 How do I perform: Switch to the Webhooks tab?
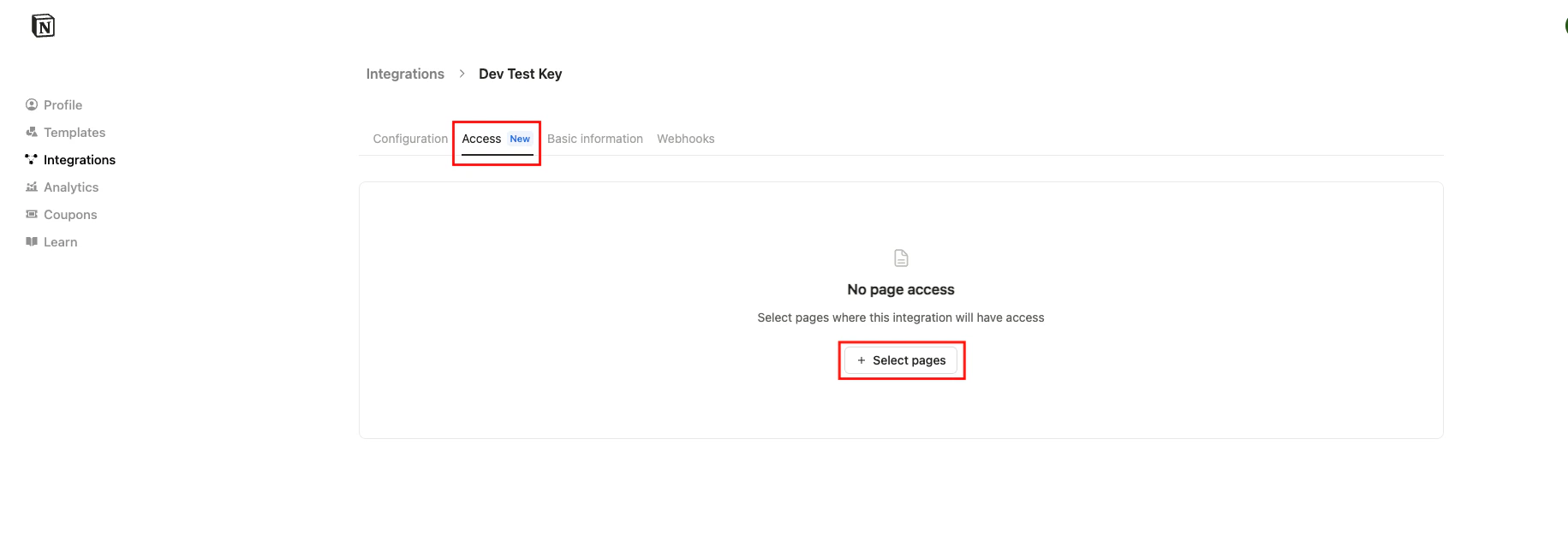pos(685,138)
